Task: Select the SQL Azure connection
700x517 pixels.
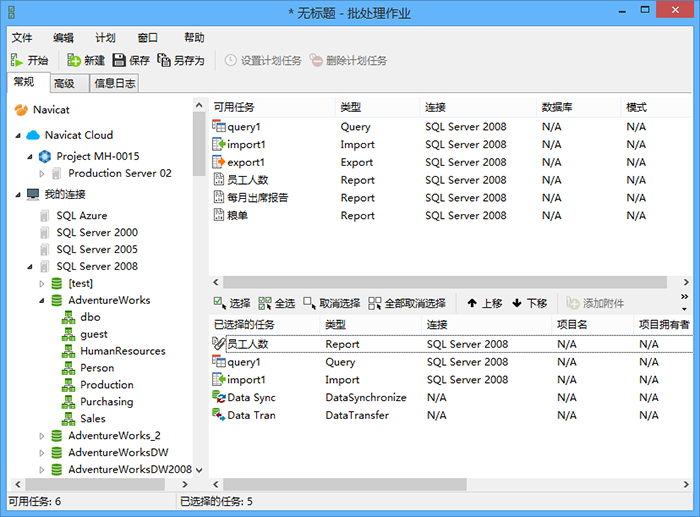Action: pyautogui.click(x=82, y=216)
